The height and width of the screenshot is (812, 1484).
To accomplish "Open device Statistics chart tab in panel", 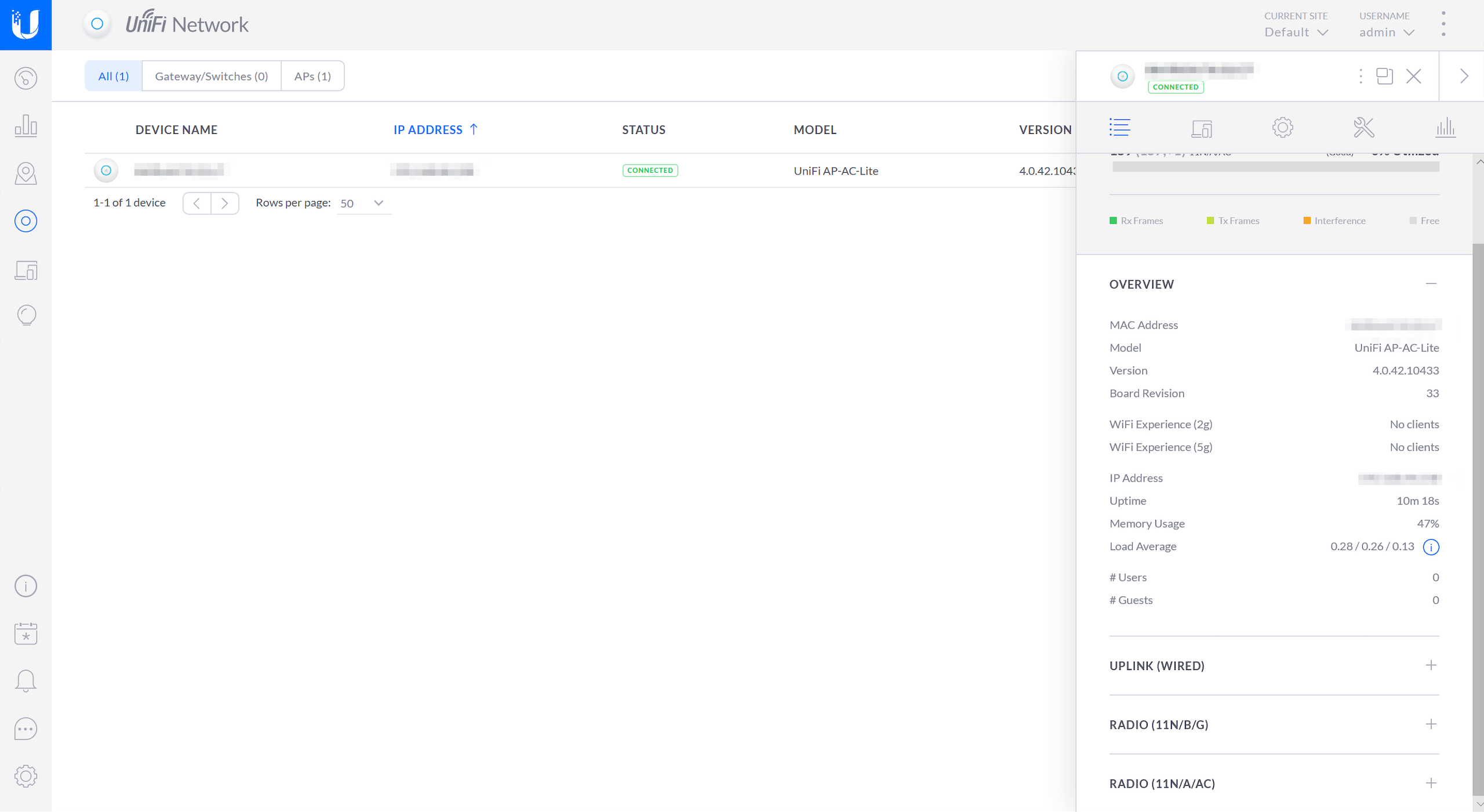I will click(x=1445, y=128).
